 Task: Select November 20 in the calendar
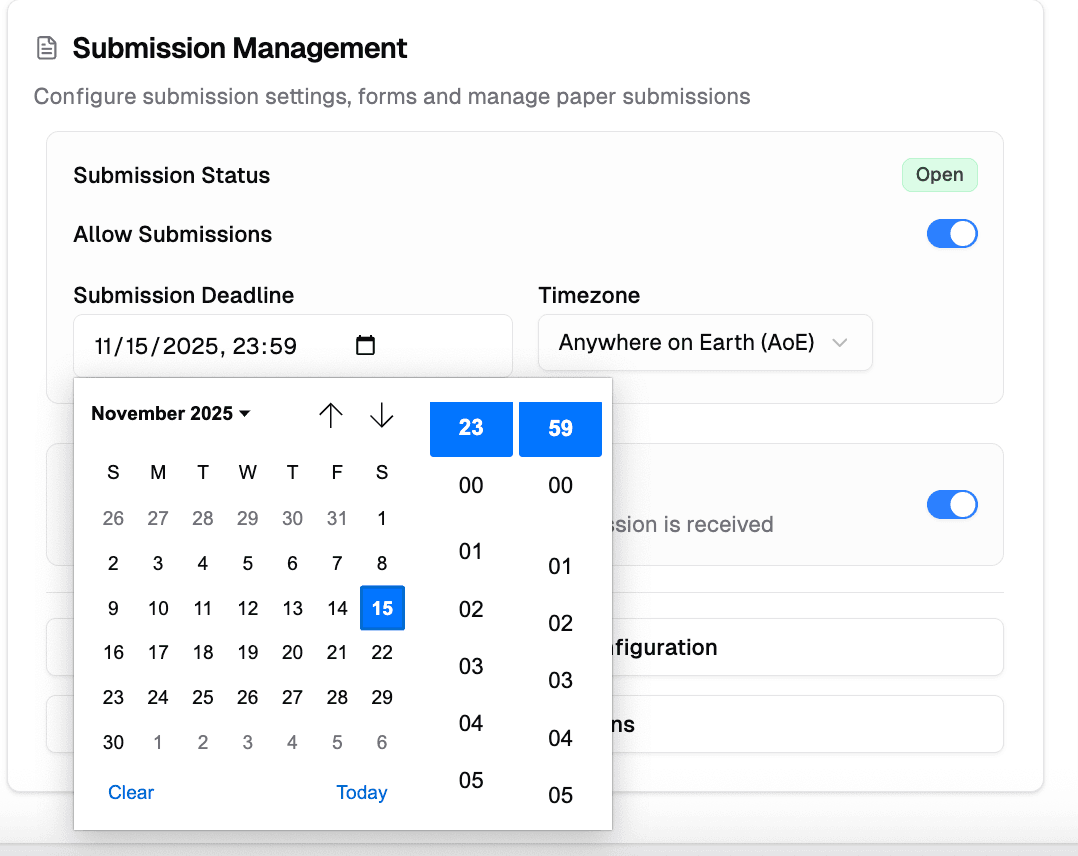292,652
